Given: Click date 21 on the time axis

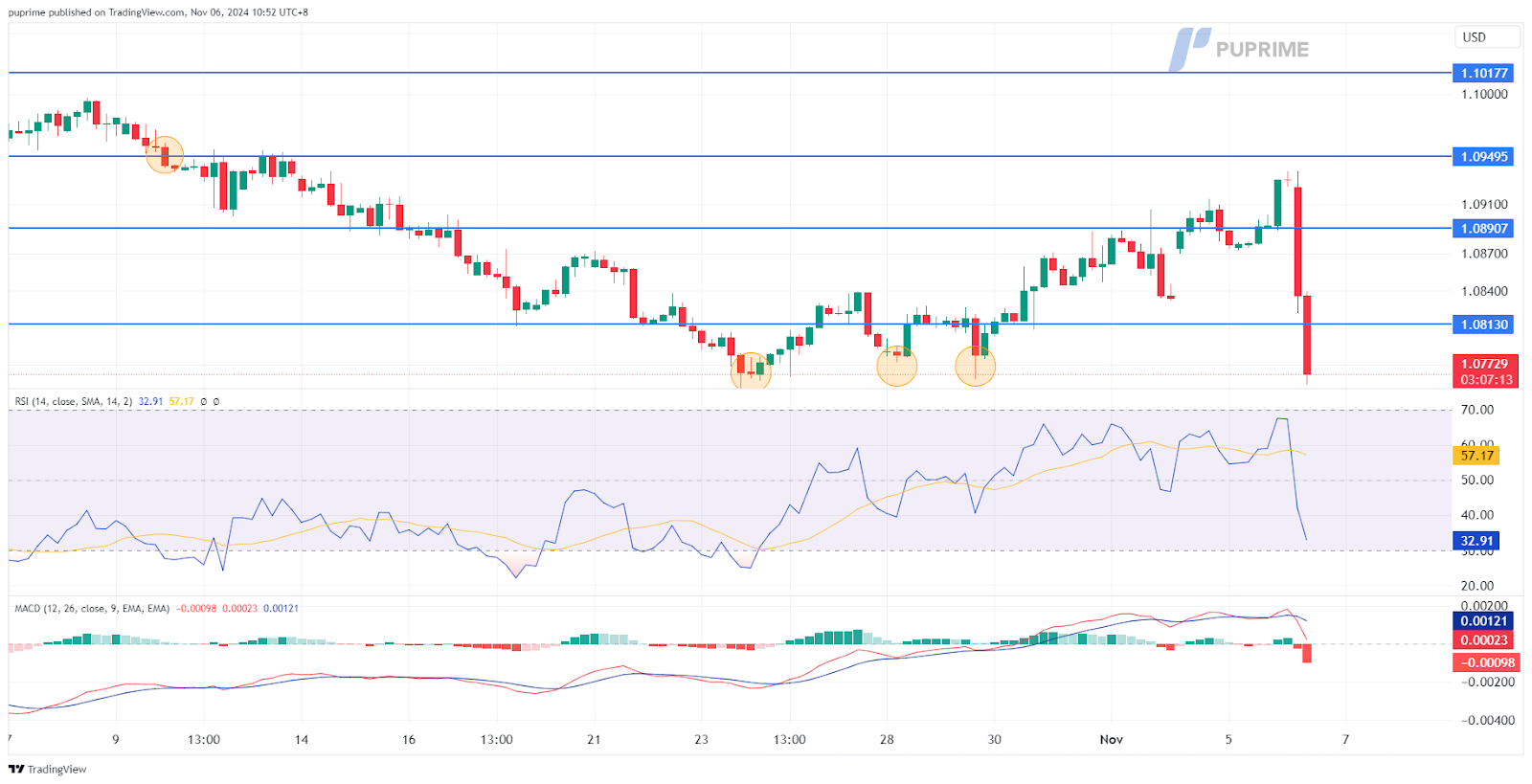Looking at the screenshot, I should pyautogui.click(x=594, y=739).
